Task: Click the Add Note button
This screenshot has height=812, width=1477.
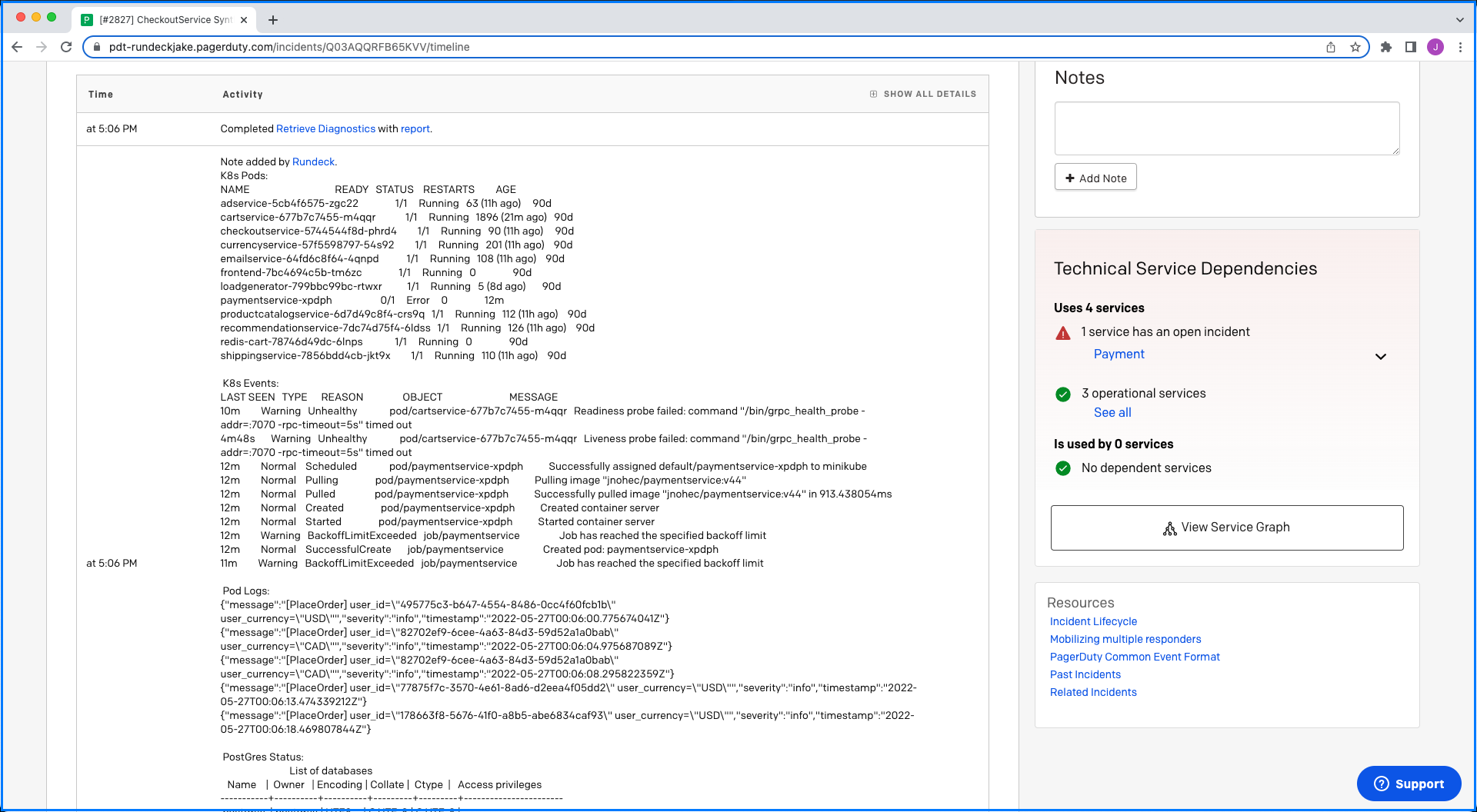Action: point(1095,178)
